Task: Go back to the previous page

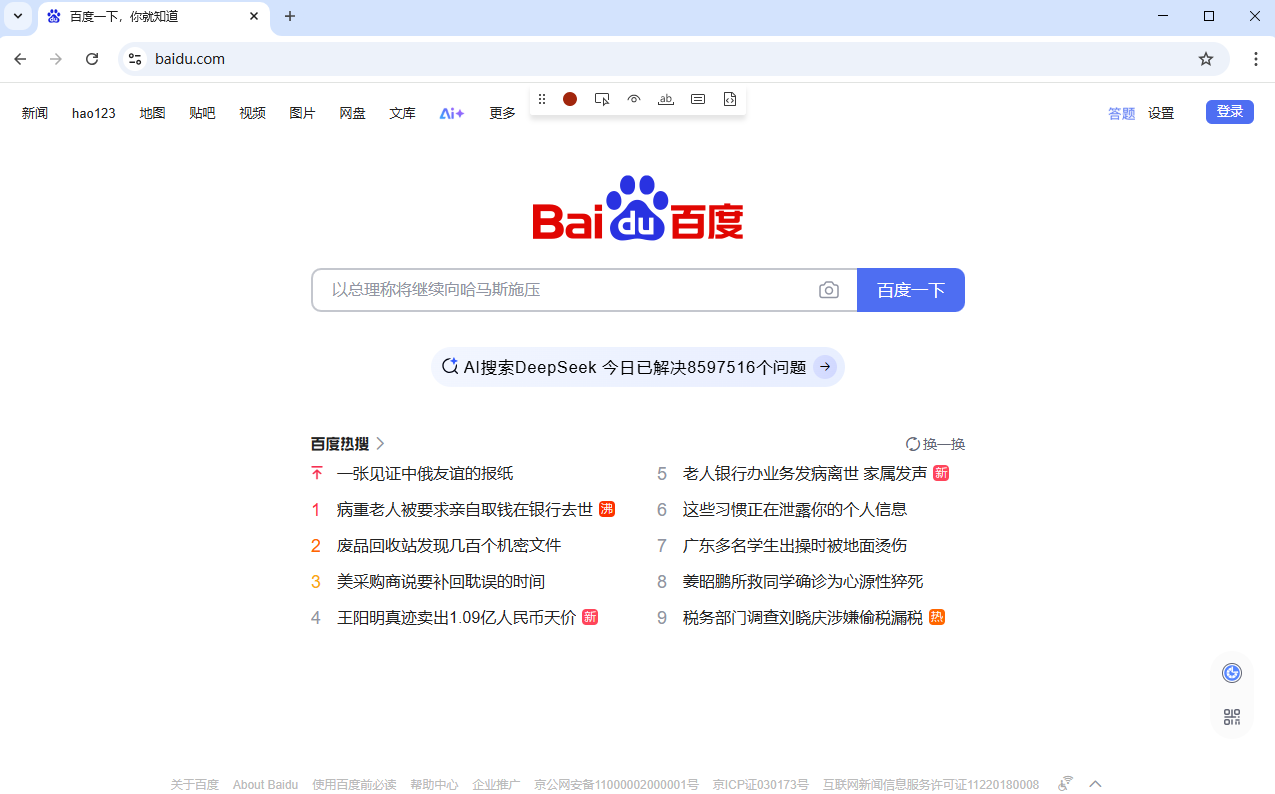Action: [20, 59]
